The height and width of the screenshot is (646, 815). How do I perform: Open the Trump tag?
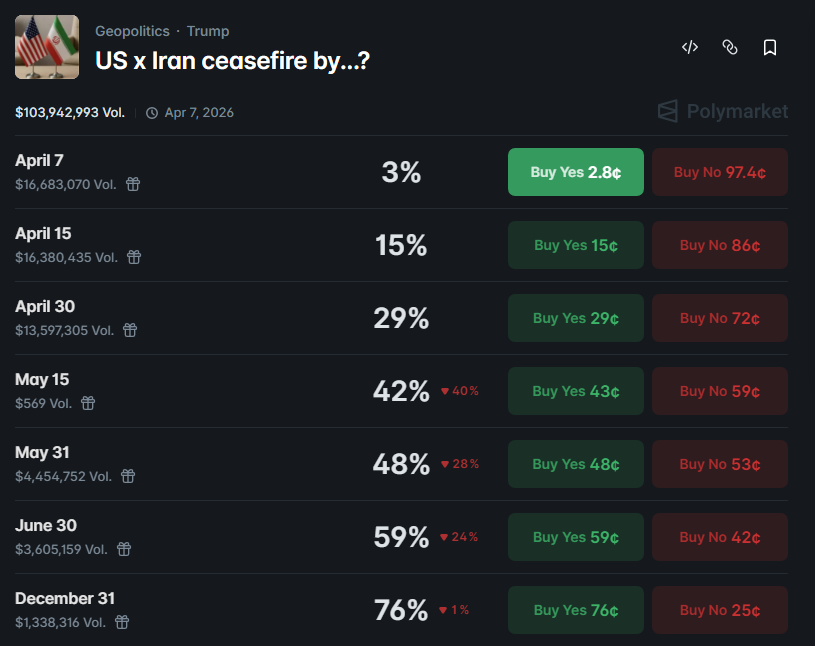(x=208, y=31)
